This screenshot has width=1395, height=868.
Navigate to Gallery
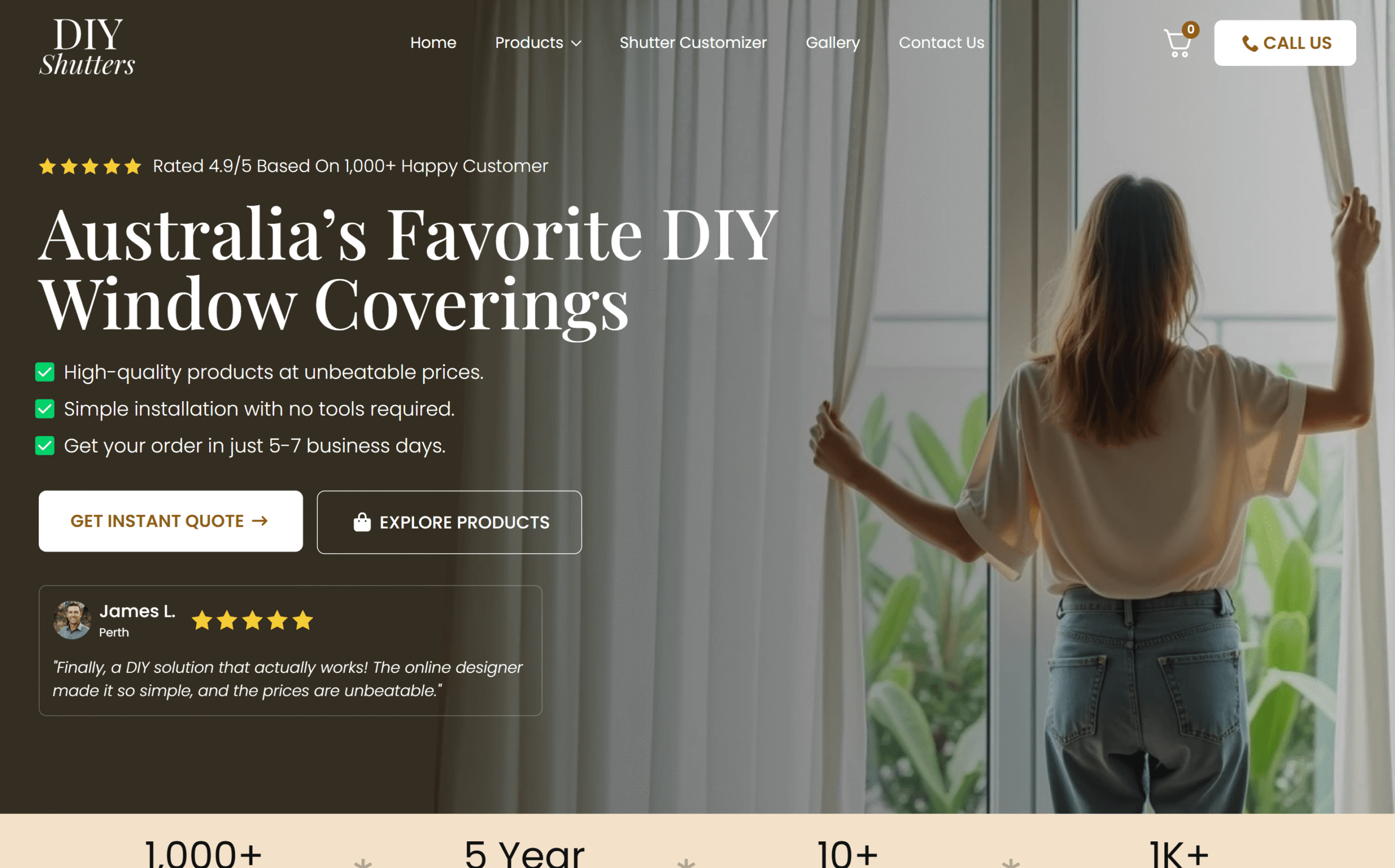coord(833,43)
